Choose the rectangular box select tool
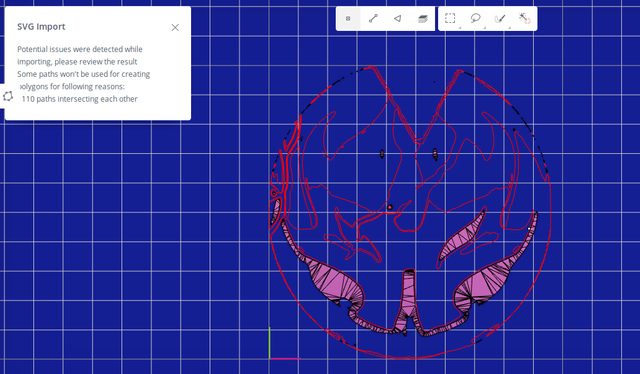 tap(450, 18)
